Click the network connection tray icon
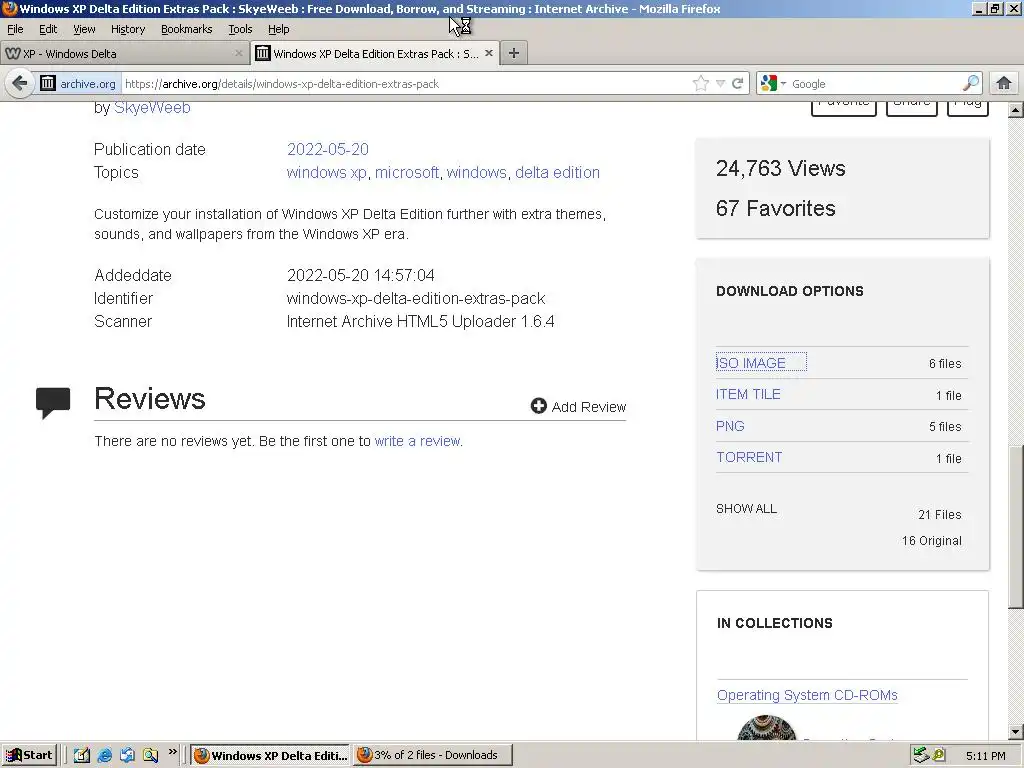Image resolution: width=1024 pixels, height=768 pixels. pyautogui.click(x=921, y=756)
